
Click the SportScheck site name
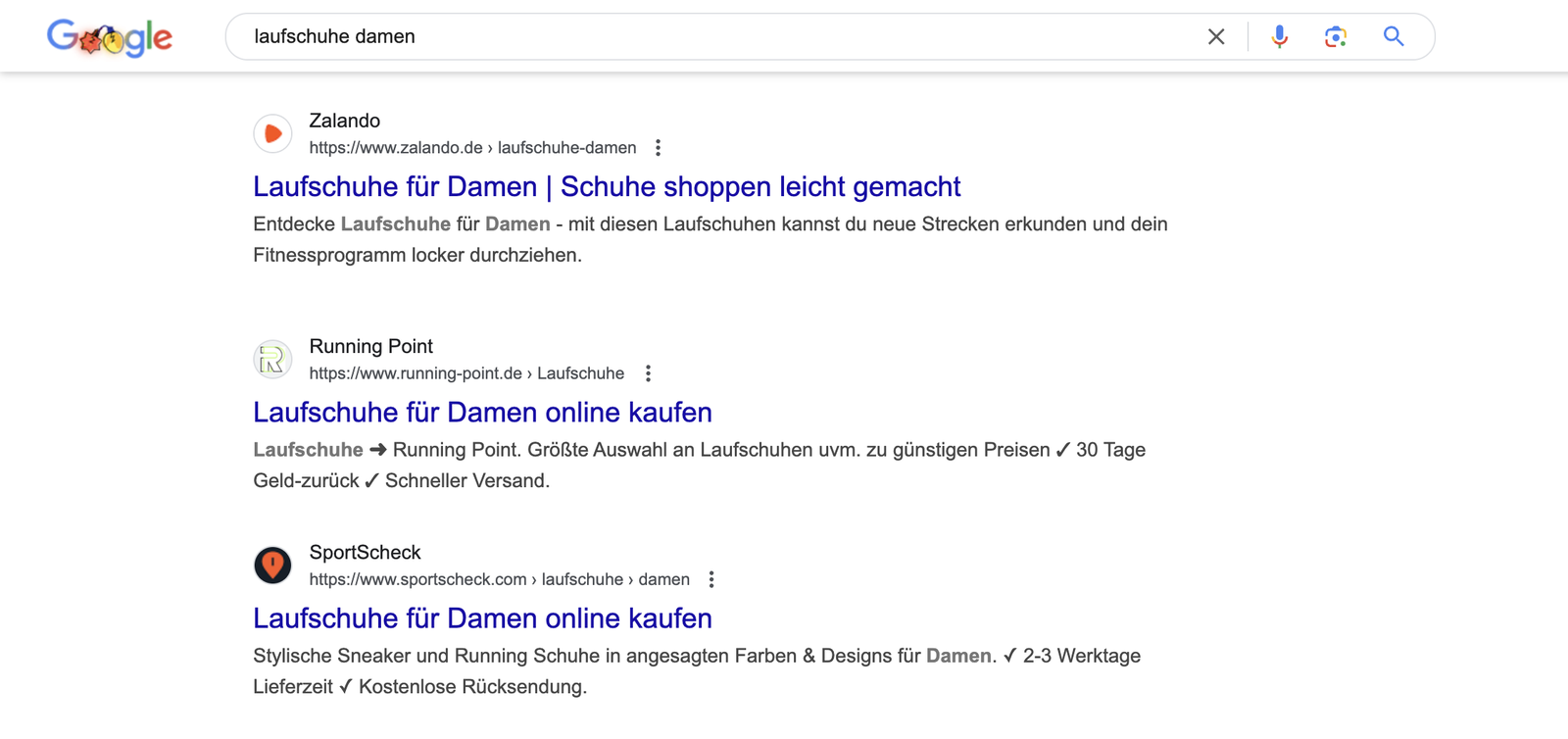tap(366, 552)
